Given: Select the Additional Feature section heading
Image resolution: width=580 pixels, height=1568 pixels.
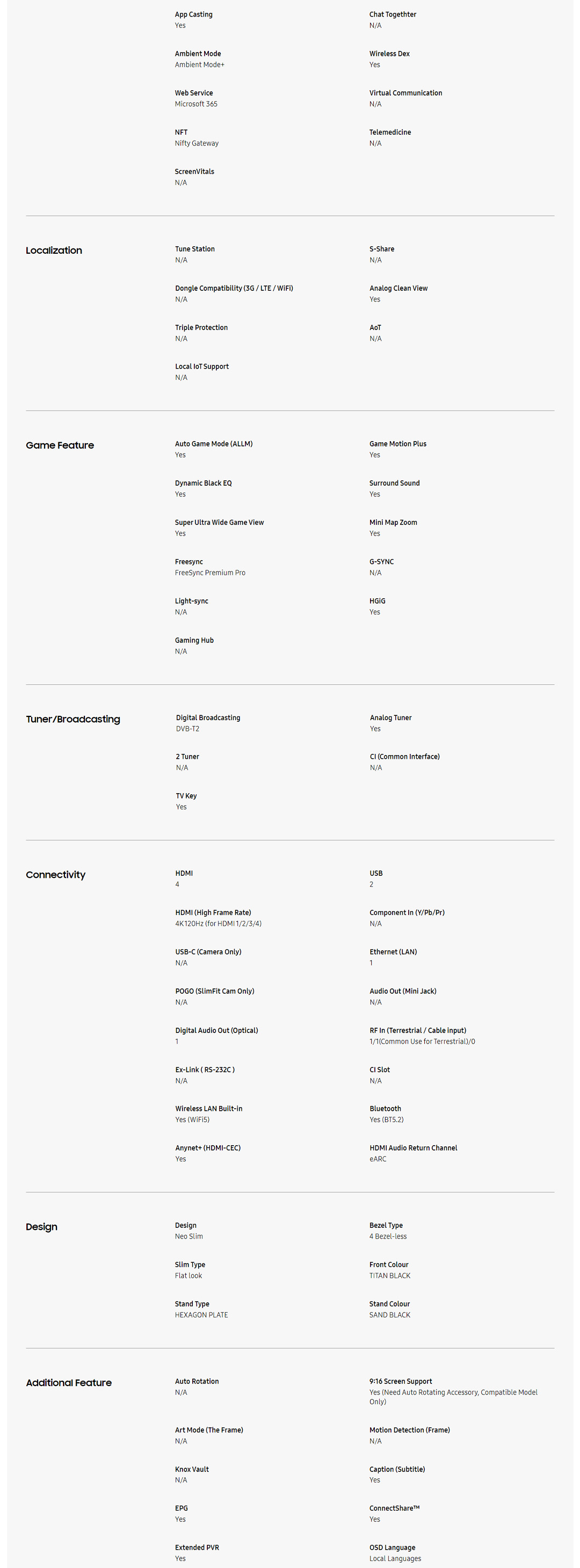Looking at the screenshot, I should click(68, 1382).
